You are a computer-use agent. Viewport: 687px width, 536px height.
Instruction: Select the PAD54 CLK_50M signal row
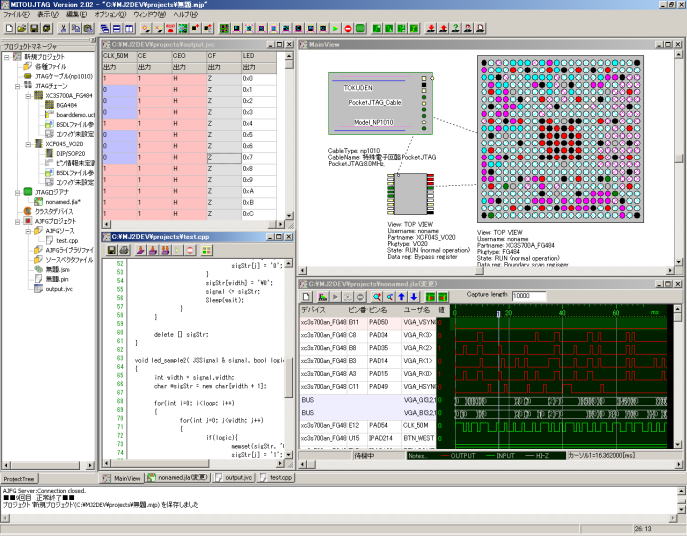coord(368,426)
